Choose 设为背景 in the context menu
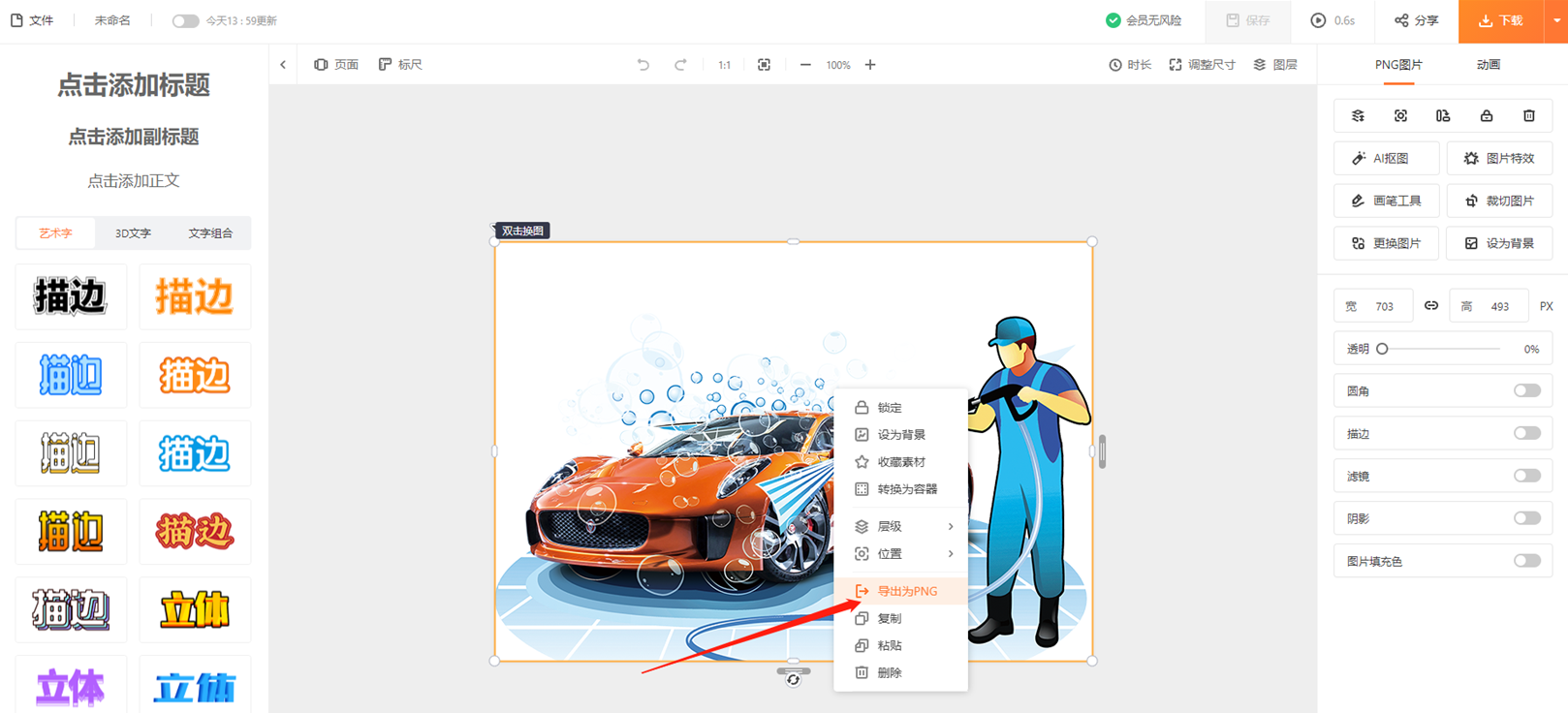Screen dimensions: 1568x713 click(901, 435)
